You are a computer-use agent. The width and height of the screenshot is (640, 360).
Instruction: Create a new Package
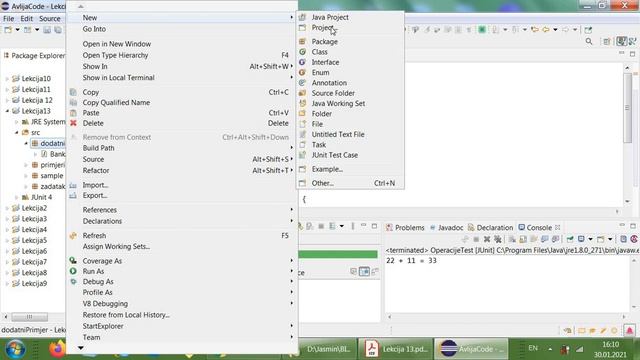coord(324,42)
